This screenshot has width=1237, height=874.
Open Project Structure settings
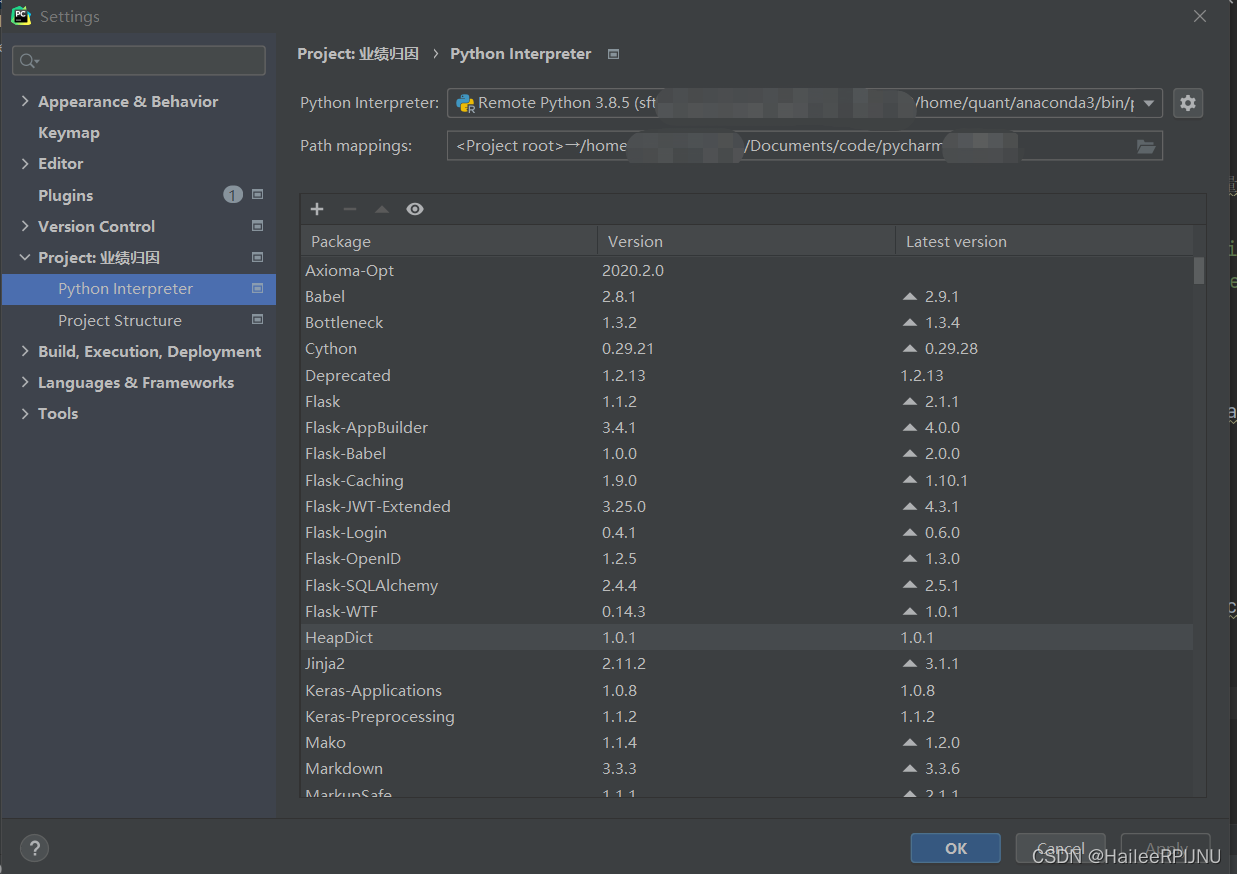[120, 320]
